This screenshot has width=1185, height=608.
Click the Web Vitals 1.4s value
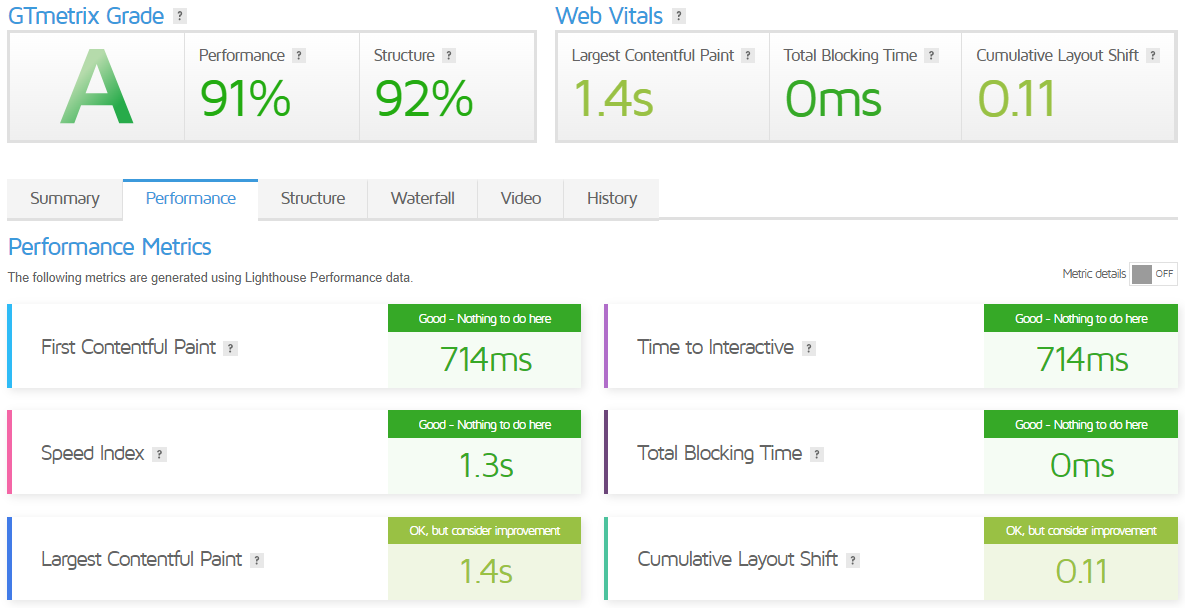613,99
